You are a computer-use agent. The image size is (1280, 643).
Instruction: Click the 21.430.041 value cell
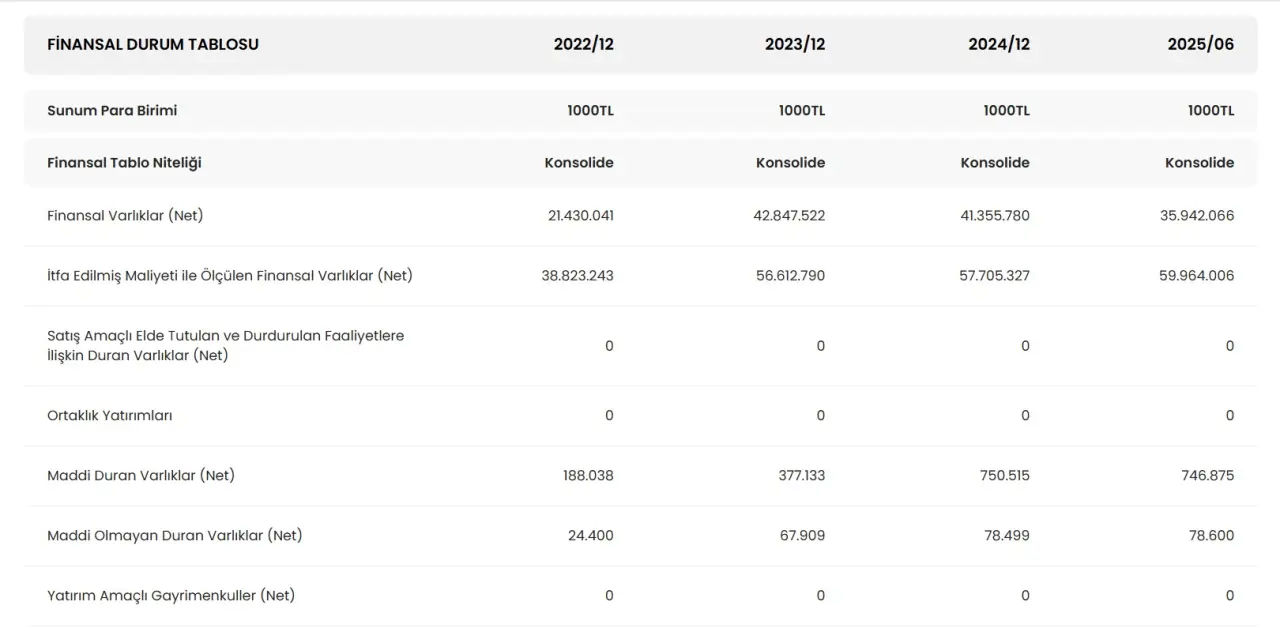(577, 215)
